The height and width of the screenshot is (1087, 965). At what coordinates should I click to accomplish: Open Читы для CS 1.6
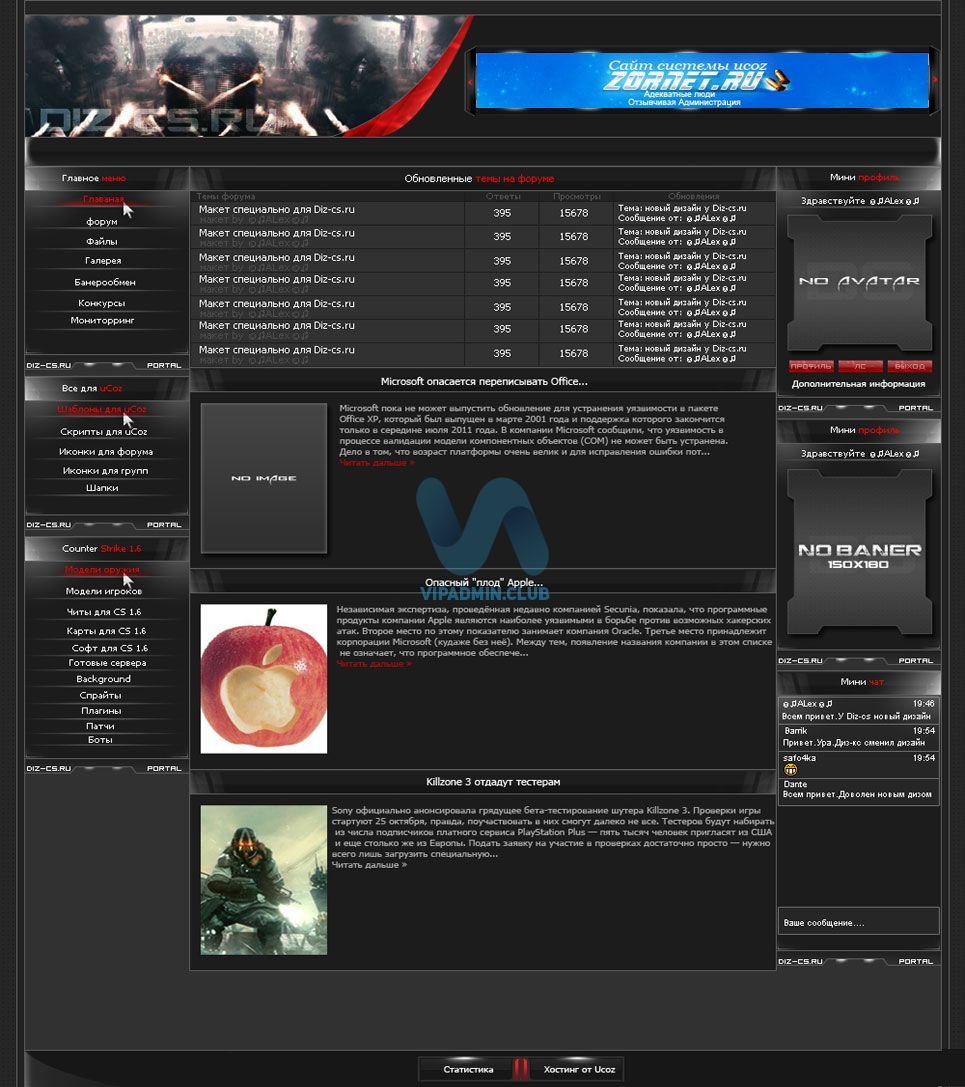[104, 612]
